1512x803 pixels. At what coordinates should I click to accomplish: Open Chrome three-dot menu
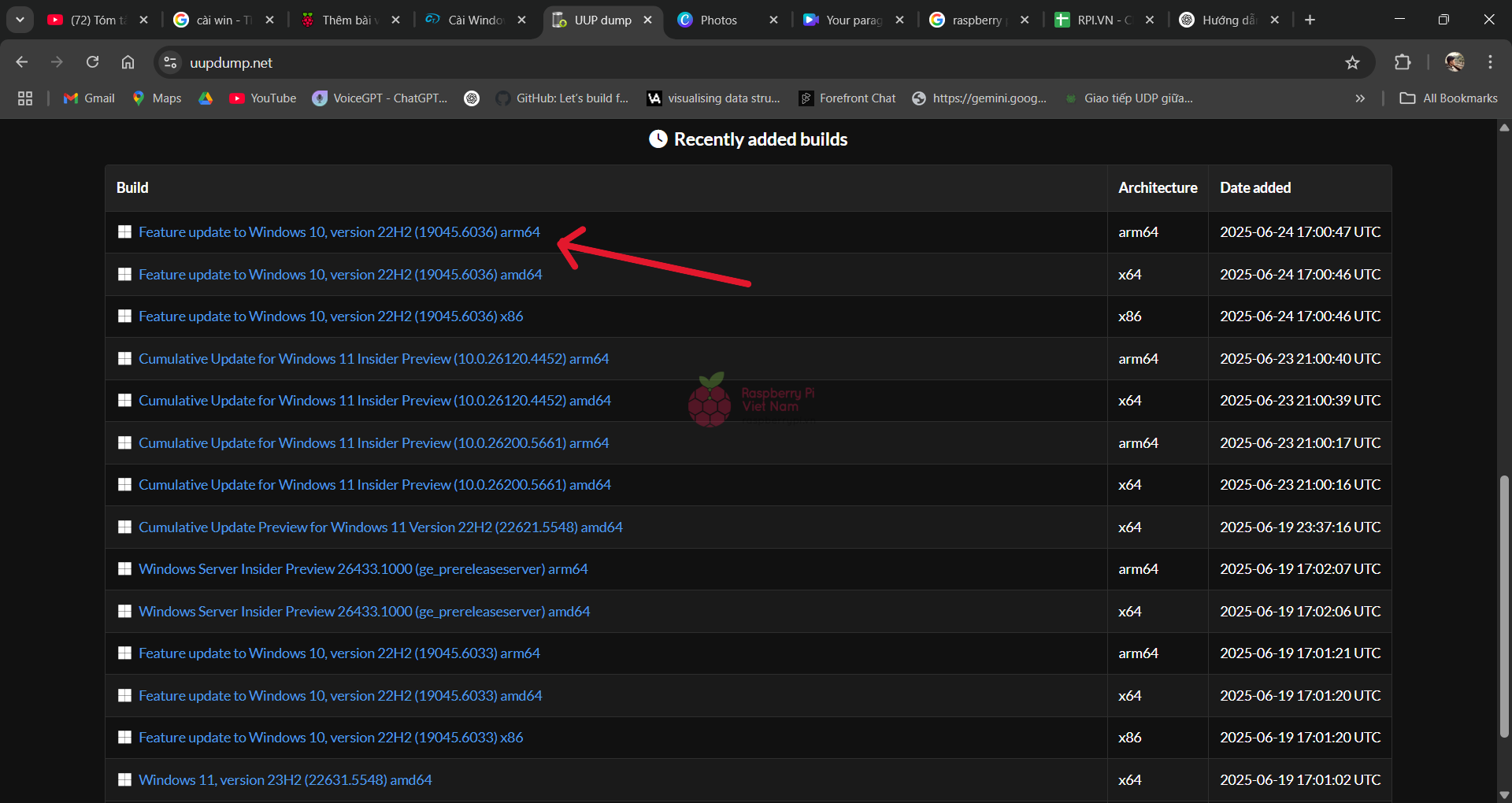click(1490, 62)
